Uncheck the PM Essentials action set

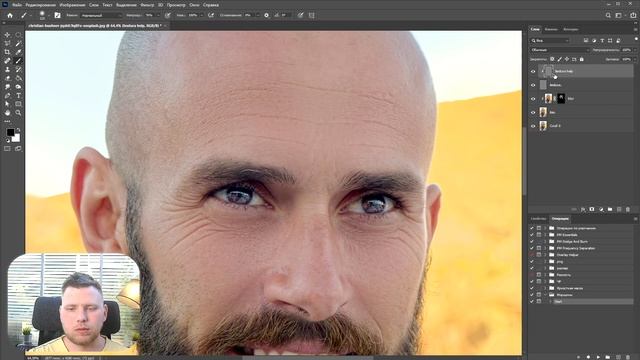(x=532, y=235)
